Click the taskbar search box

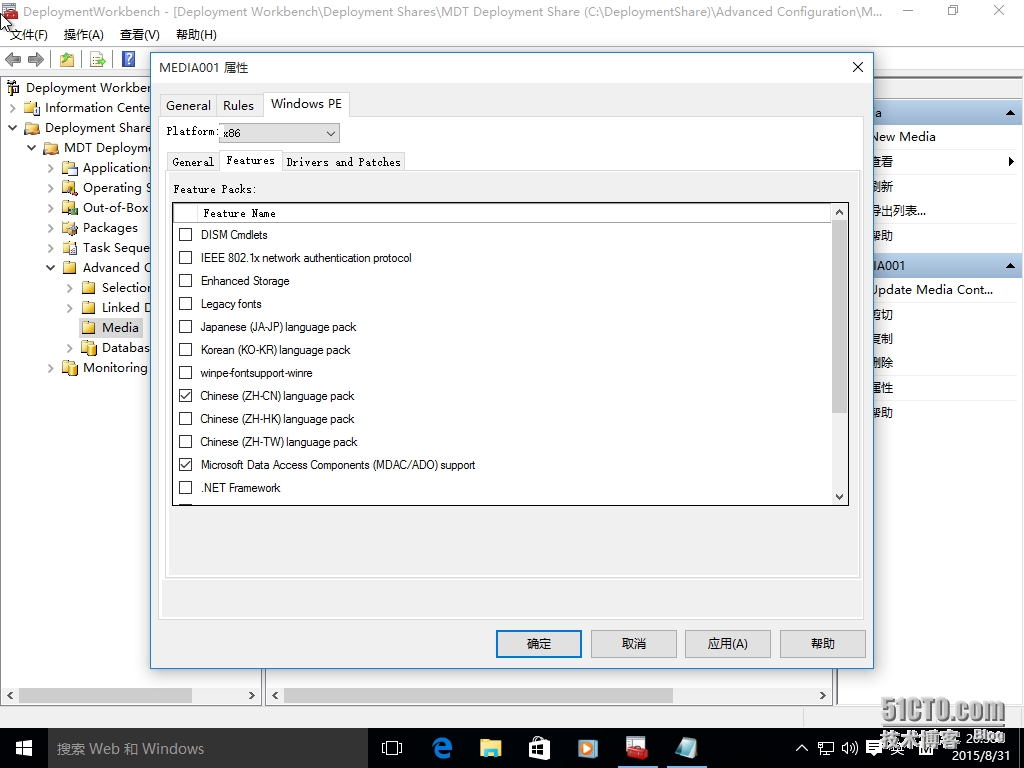(x=208, y=748)
